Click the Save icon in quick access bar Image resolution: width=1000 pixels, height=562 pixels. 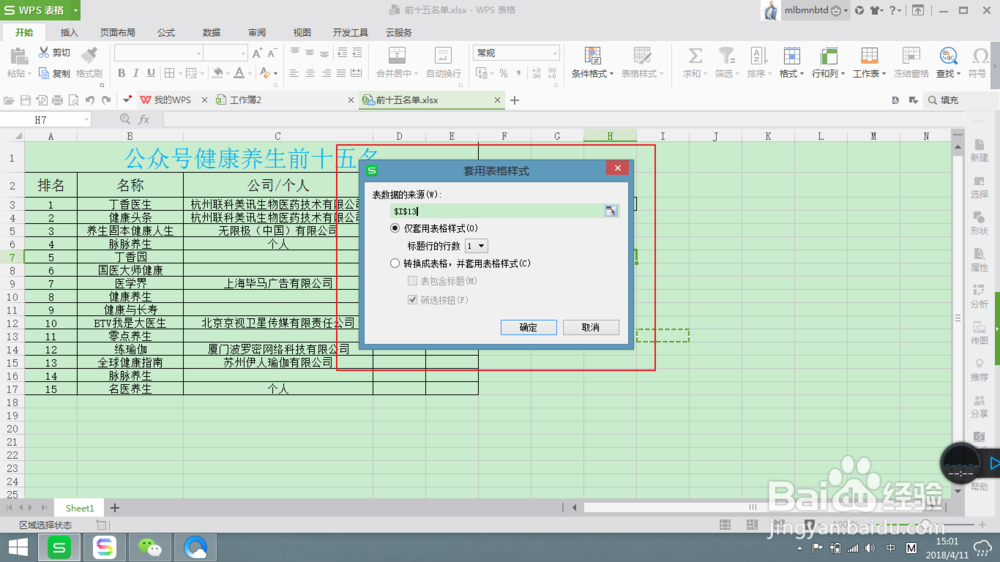tap(26, 100)
